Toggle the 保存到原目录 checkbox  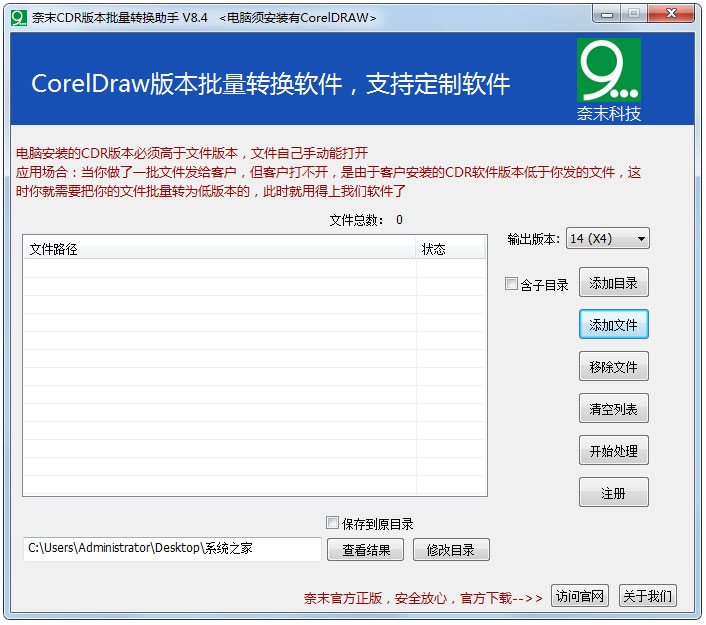point(333,523)
